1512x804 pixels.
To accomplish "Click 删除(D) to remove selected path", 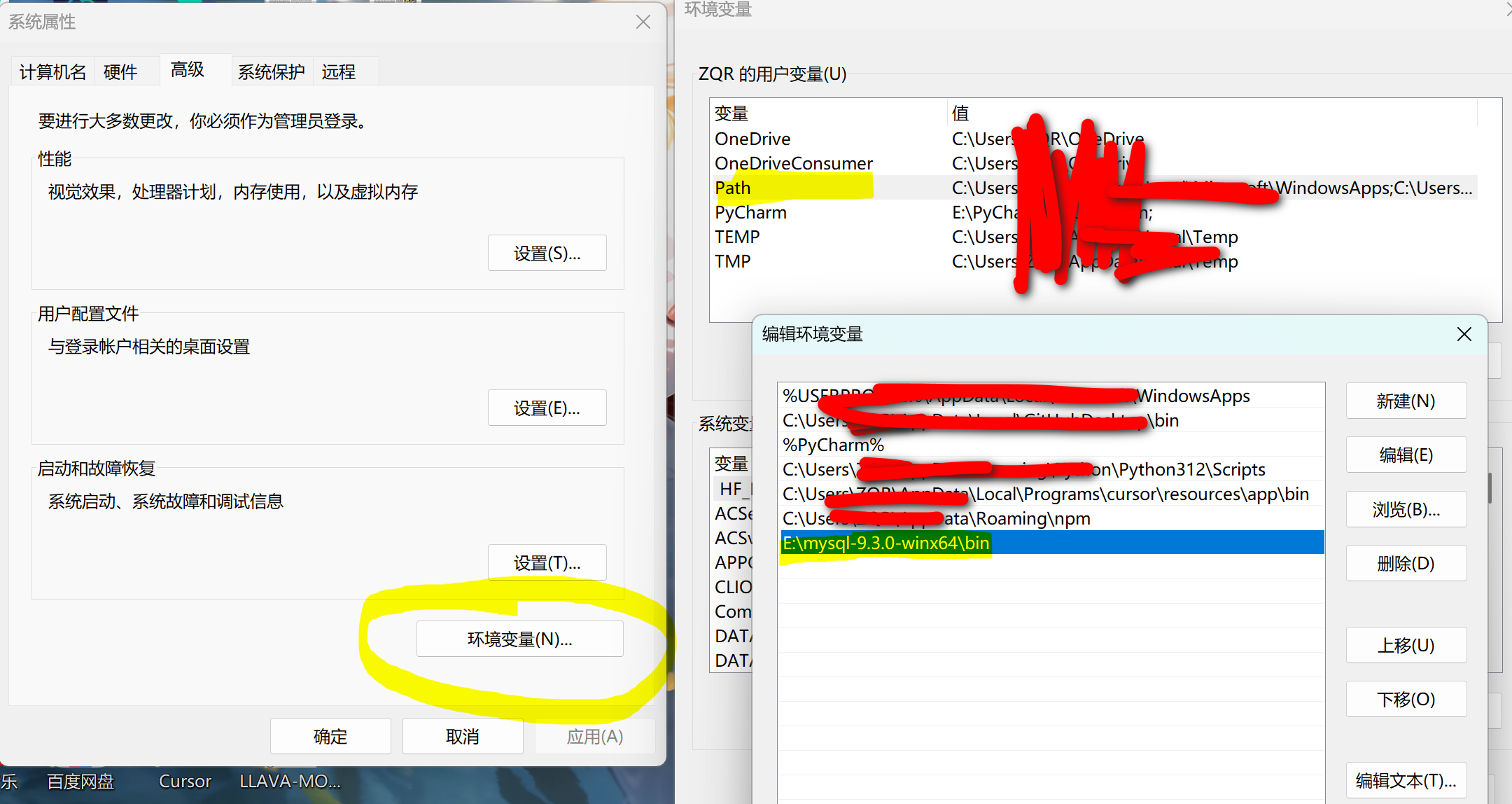I will [1406, 563].
